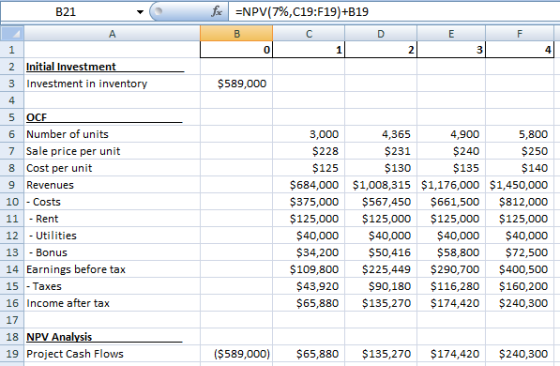Select column A header
Image resolution: width=560 pixels, height=366 pixels.
pyautogui.click(x=112, y=34)
